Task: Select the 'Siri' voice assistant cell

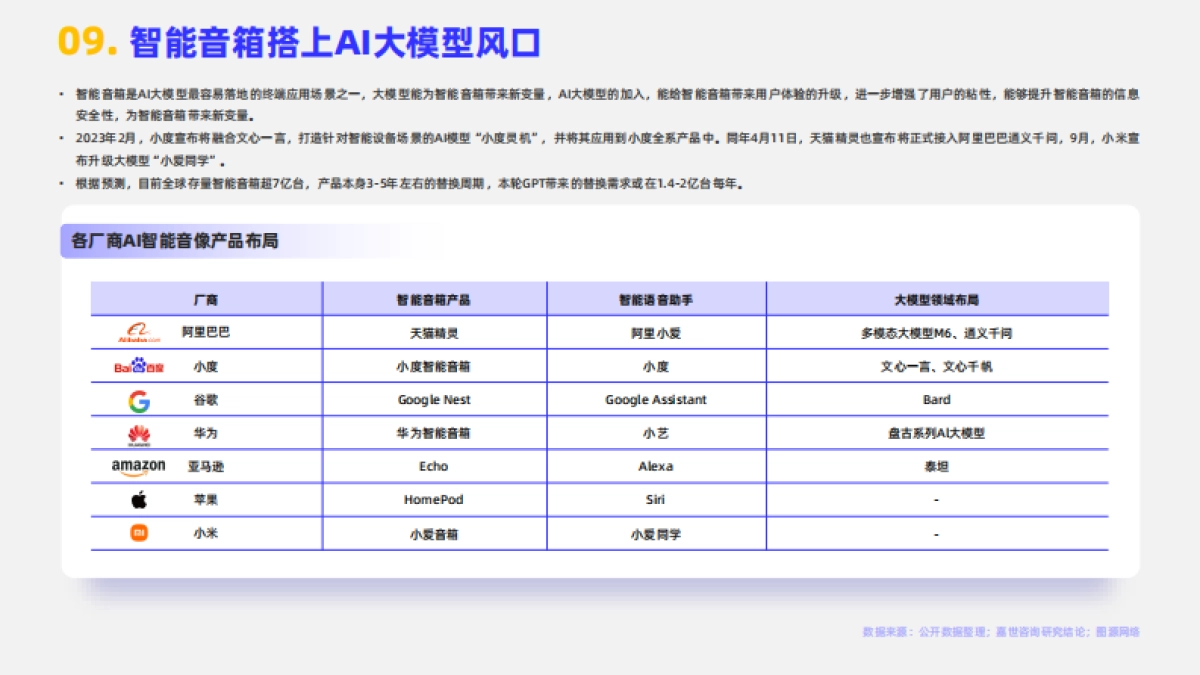Action: 655,499
